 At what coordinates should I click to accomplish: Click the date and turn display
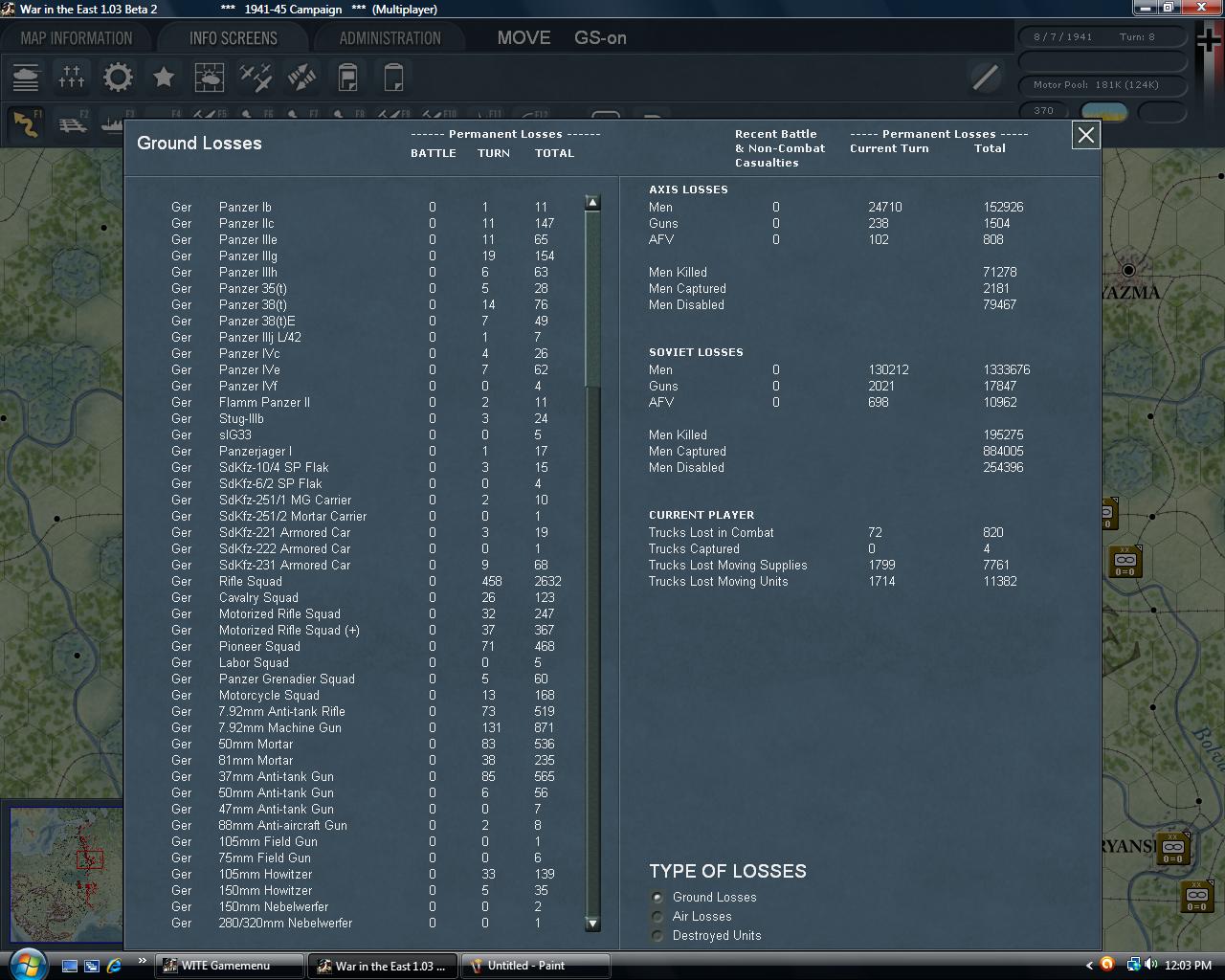pos(1103,36)
